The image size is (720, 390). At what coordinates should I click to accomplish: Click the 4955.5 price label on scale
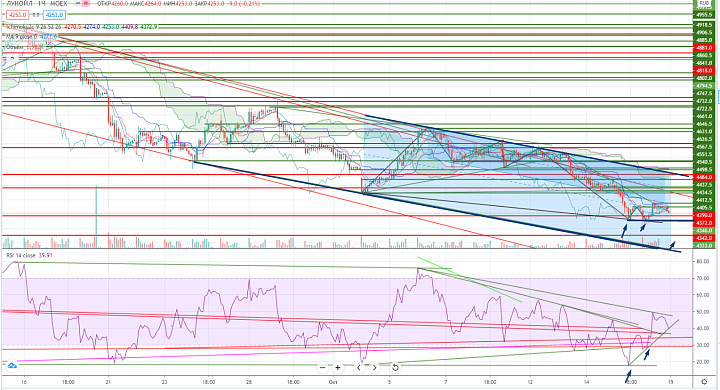[704, 15]
